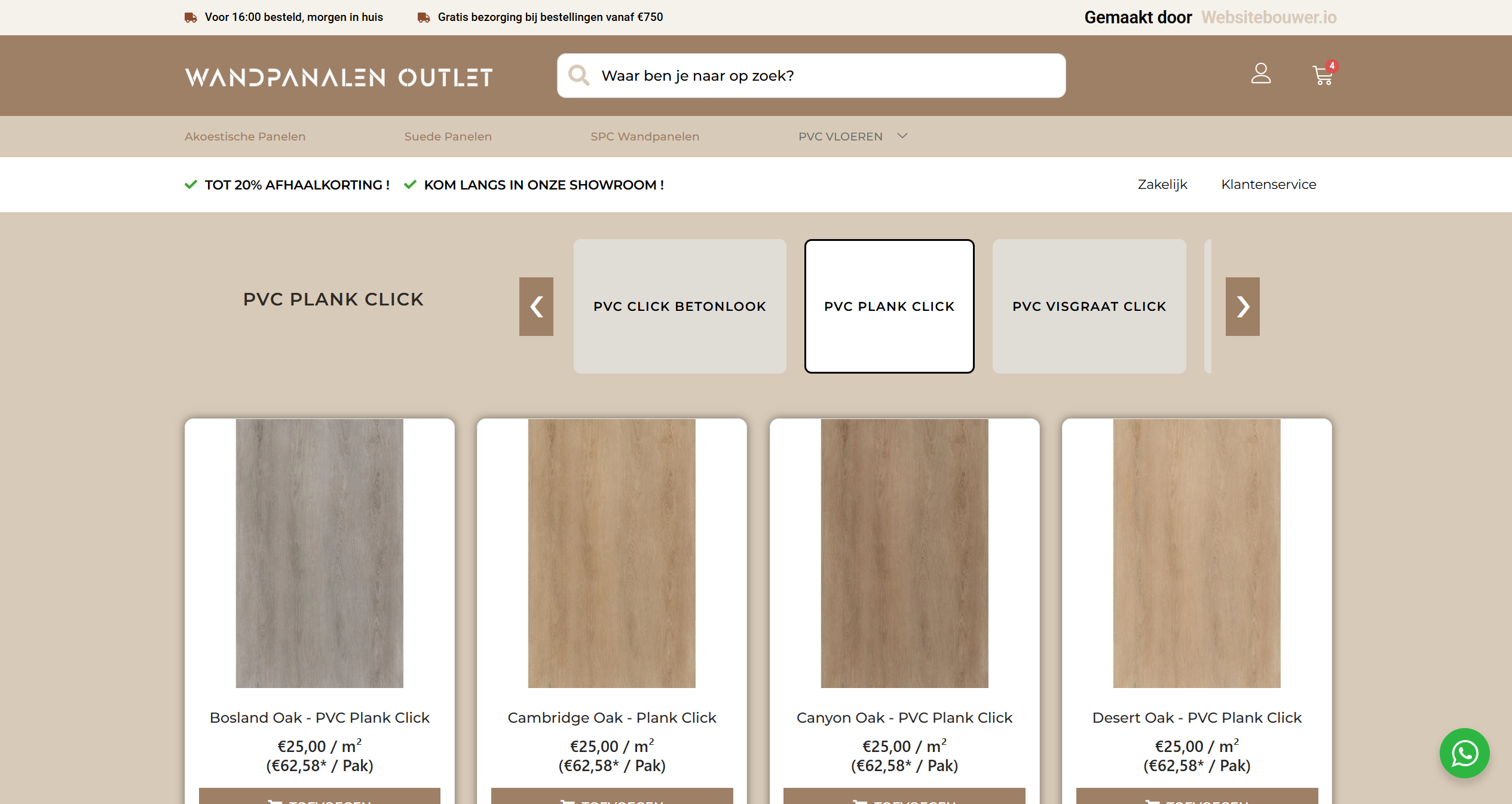Keep PVC PLANK CLICK category selected

tap(889, 306)
